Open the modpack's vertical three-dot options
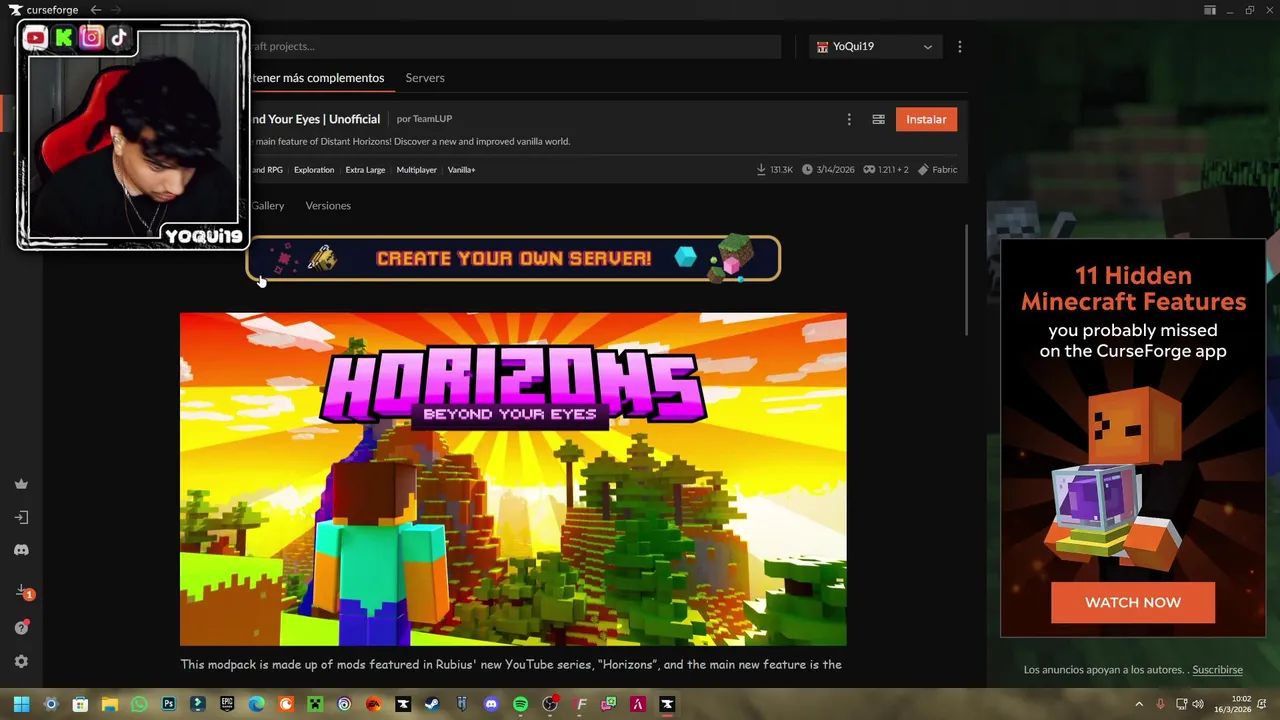Screen dimensions: 1280x720 (849, 119)
